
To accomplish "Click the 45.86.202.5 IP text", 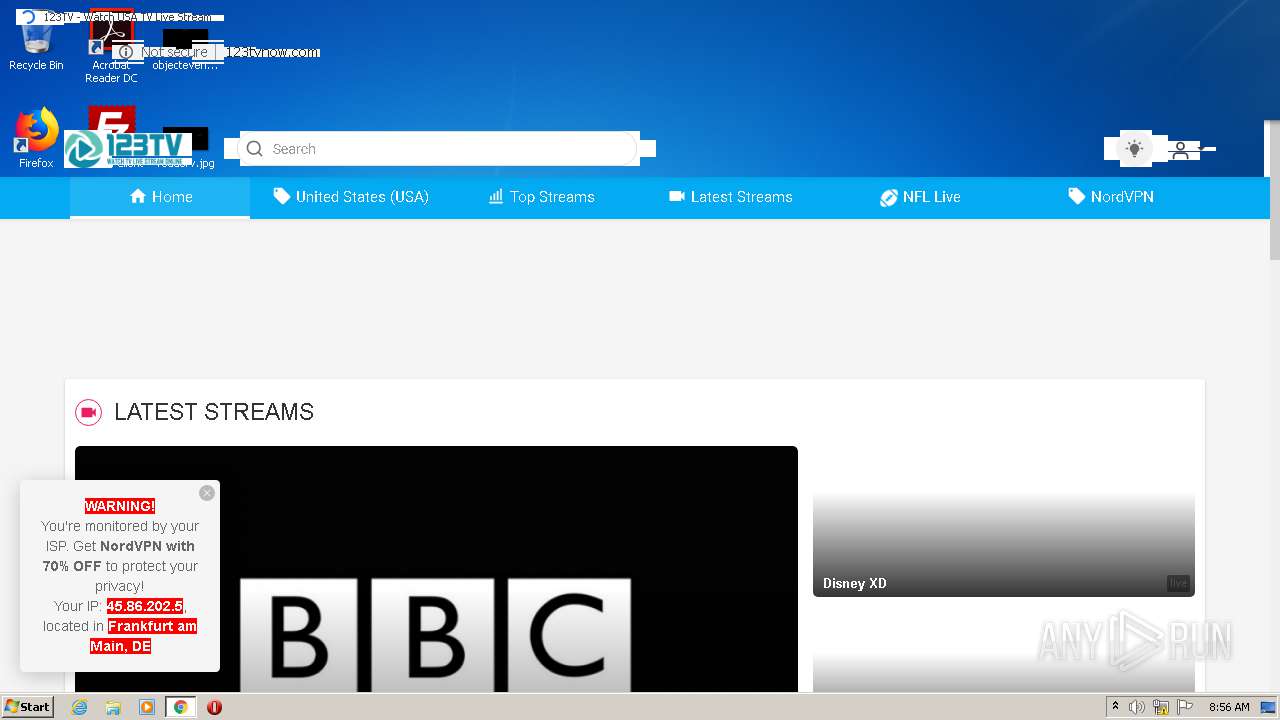I will [145, 606].
